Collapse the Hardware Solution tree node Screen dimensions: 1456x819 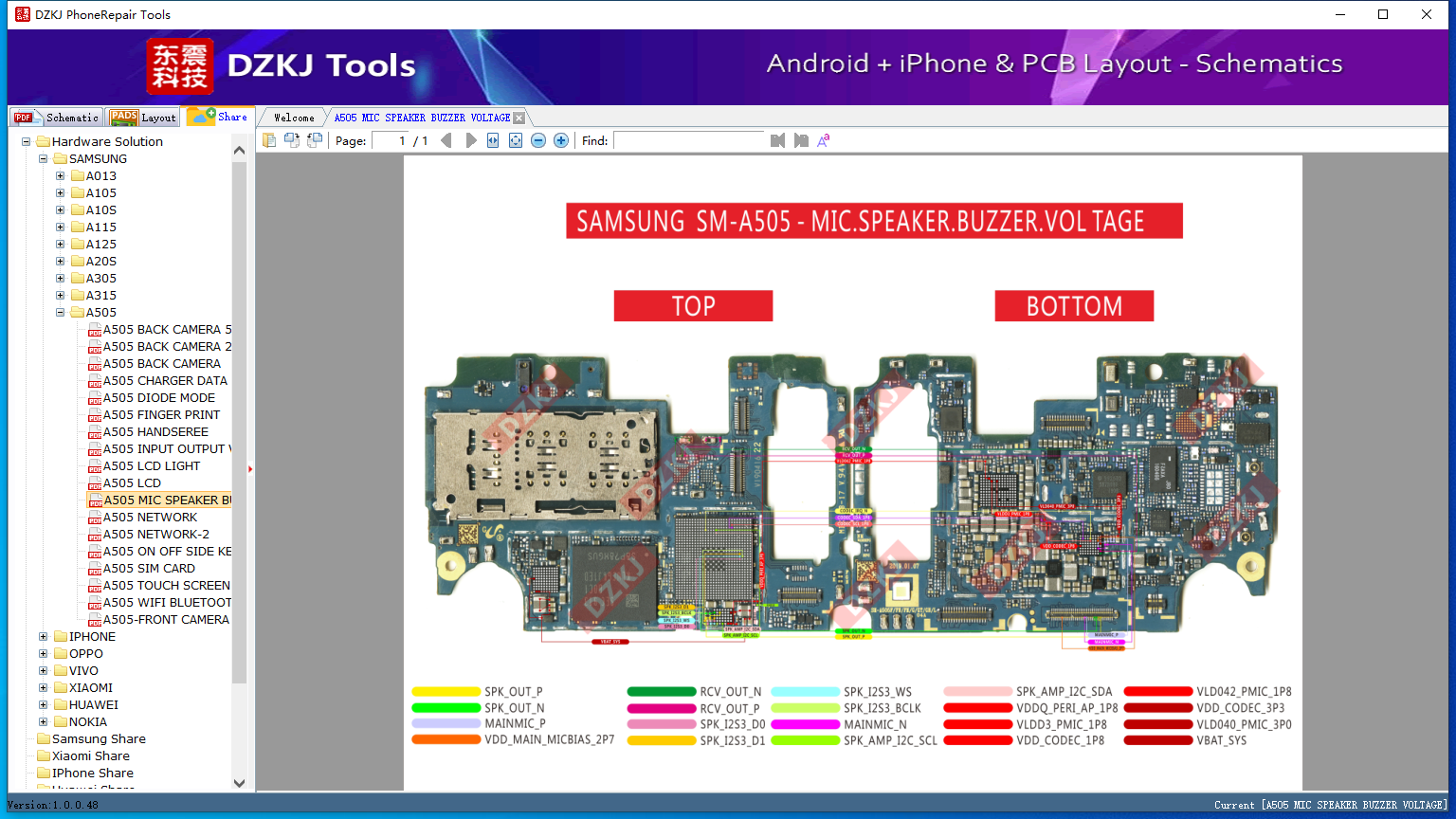point(27,142)
